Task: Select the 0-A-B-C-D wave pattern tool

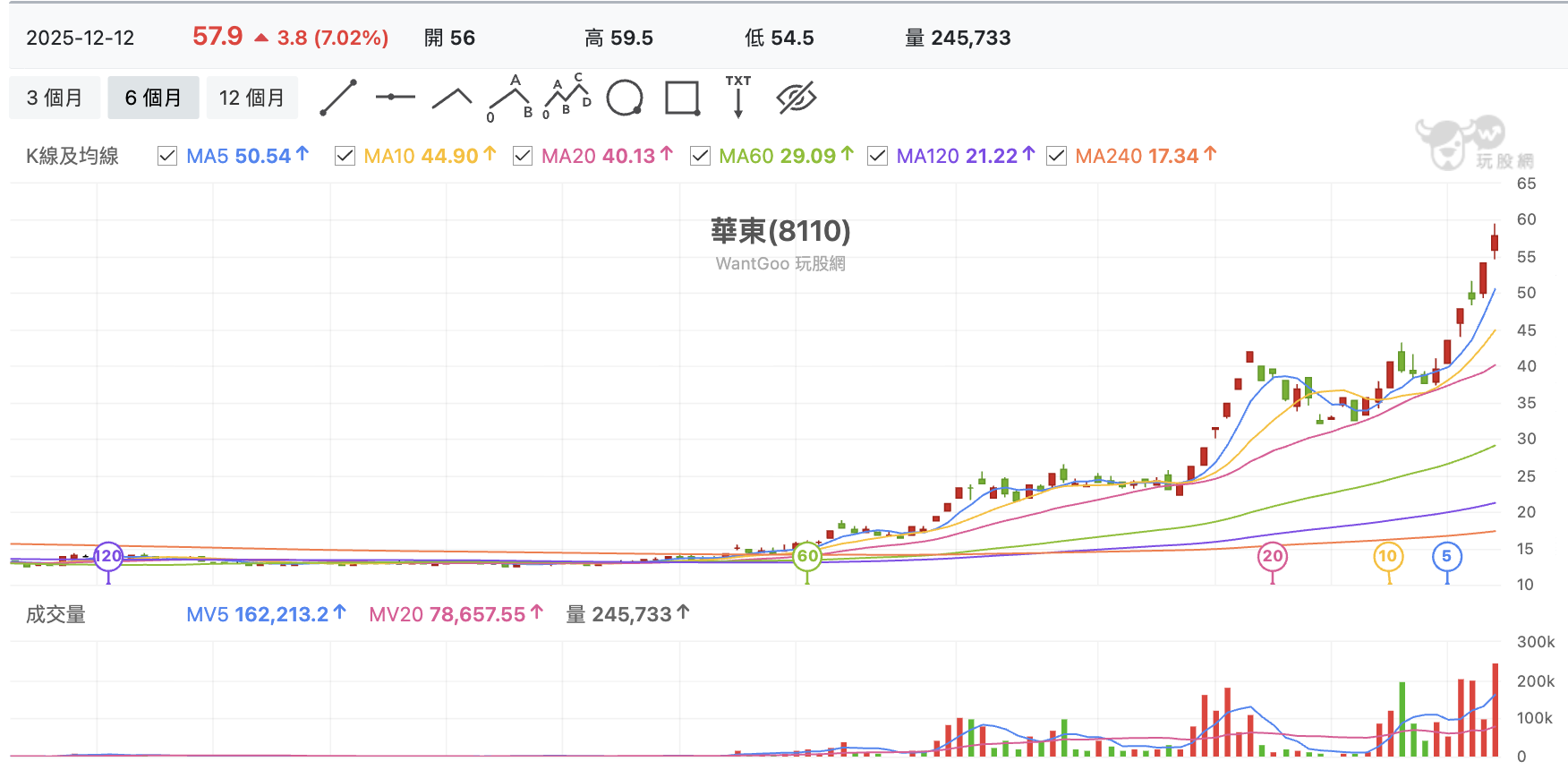Action: point(567,97)
